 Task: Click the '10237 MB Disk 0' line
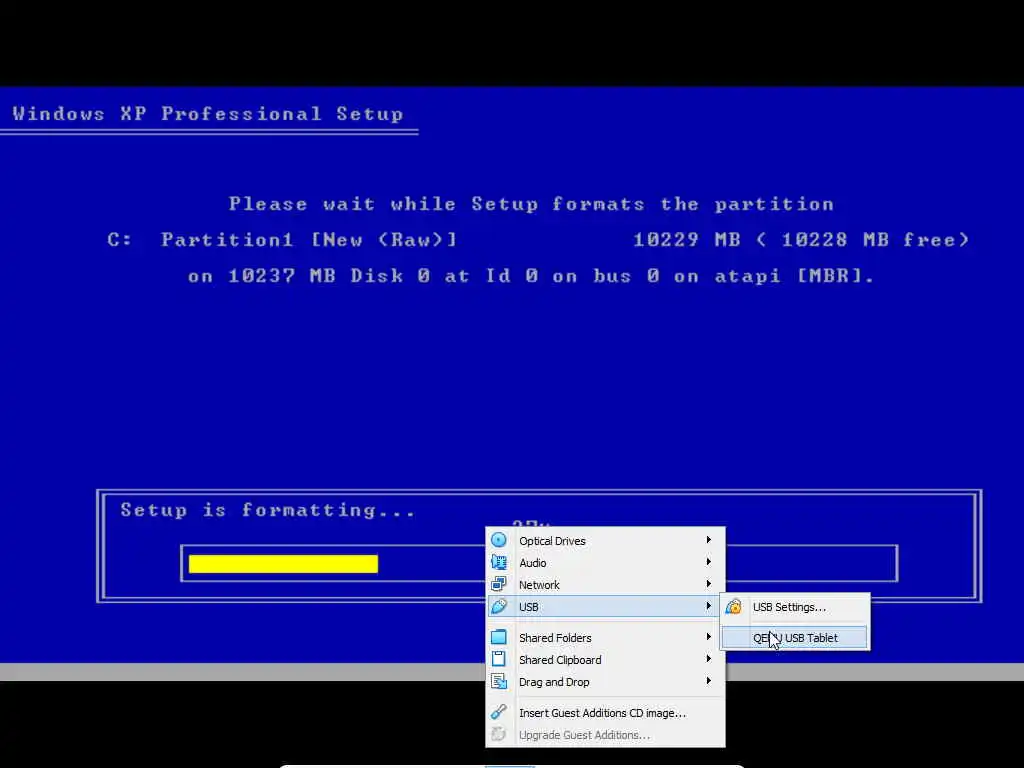click(x=530, y=276)
